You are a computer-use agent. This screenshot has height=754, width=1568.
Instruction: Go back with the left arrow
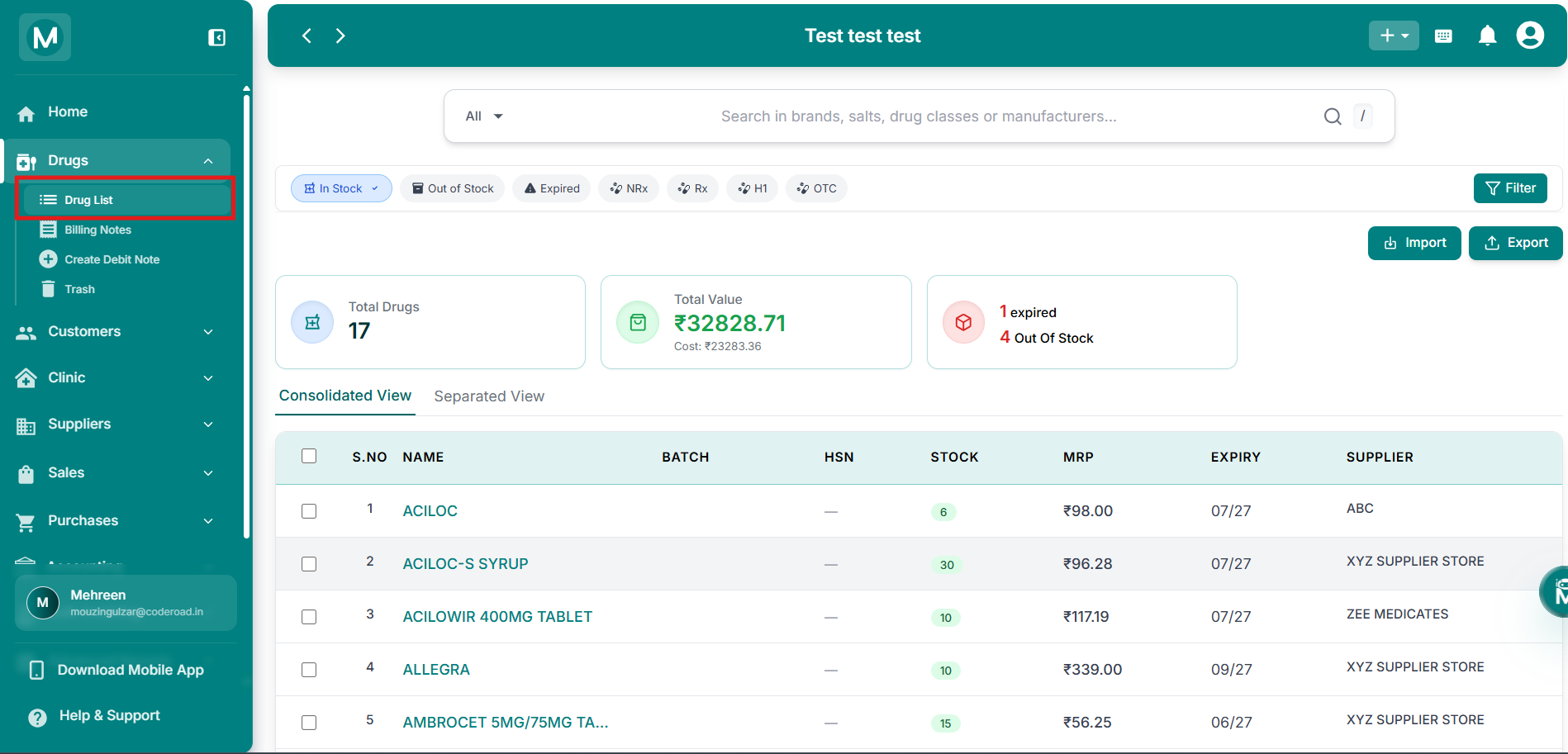pos(306,36)
